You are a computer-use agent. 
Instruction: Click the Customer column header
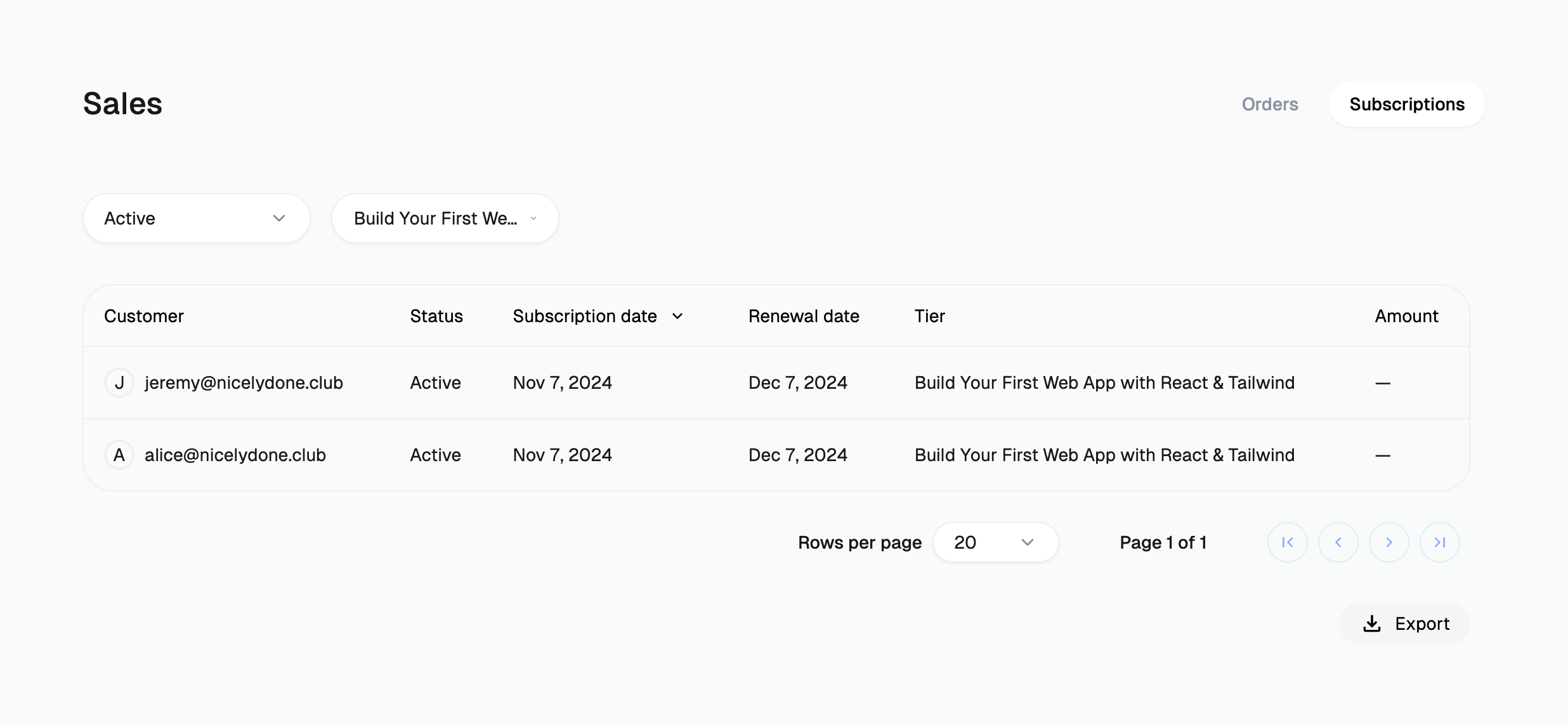coord(144,316)
